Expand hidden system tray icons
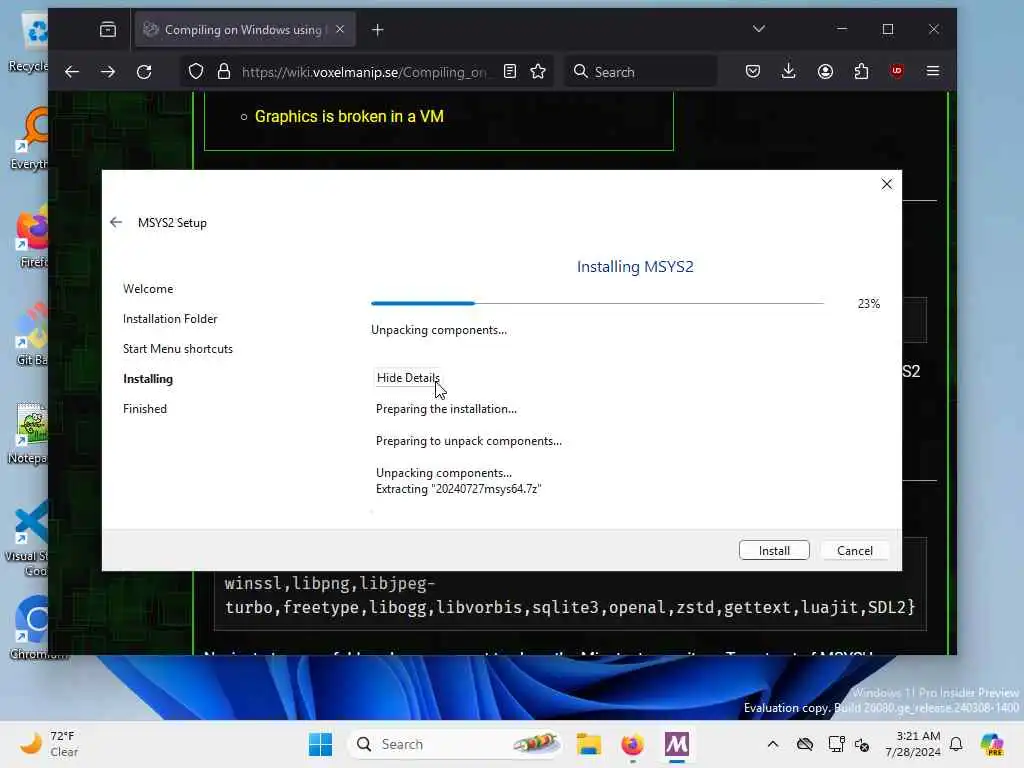Screen dimensions: 1024x768 pyautogui.click(x=773, y=744)
